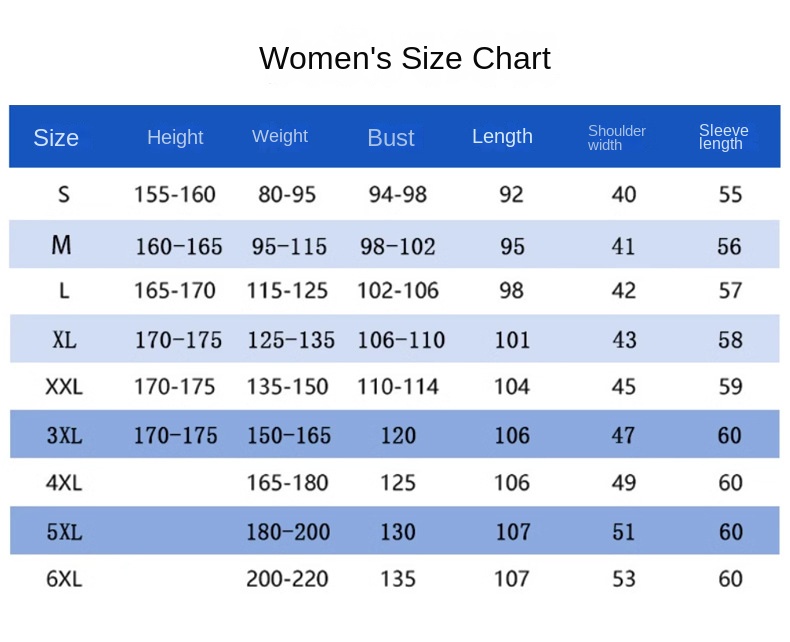This screenshot has height=642, width=790.
Task: Select the M size row label
Action: click(62, 245)
